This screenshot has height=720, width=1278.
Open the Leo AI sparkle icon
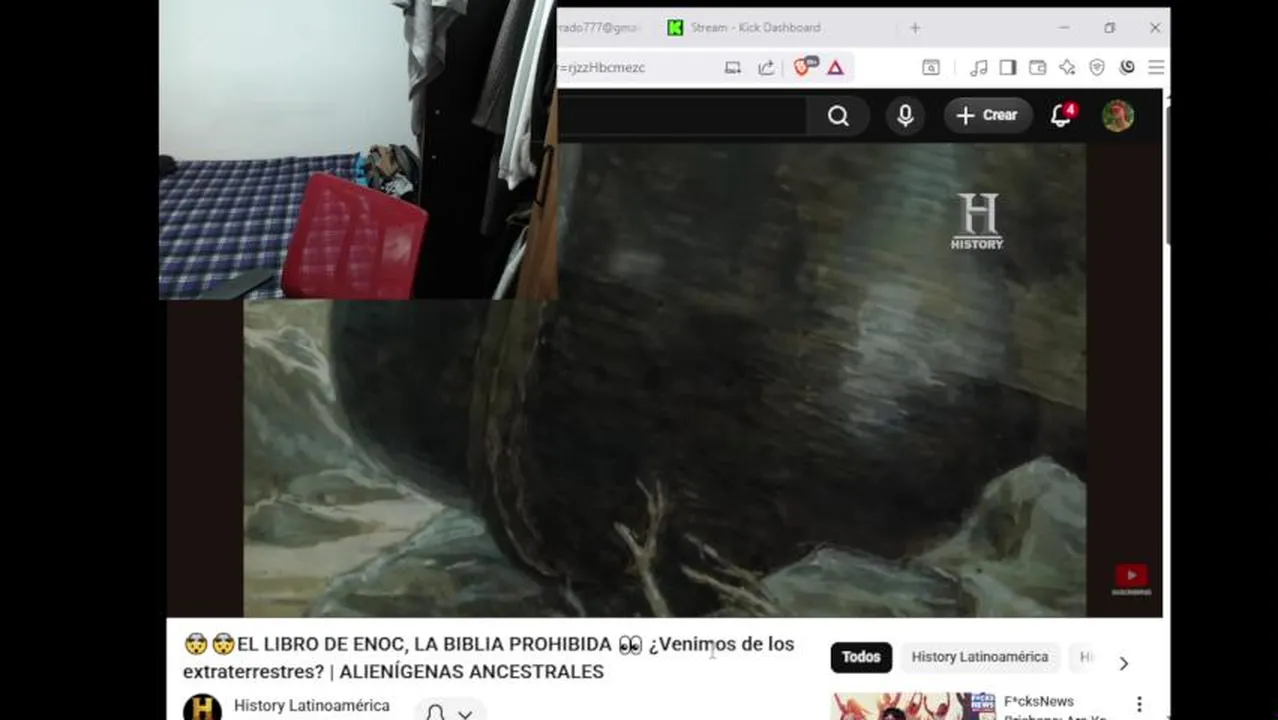coord(1067,68)
